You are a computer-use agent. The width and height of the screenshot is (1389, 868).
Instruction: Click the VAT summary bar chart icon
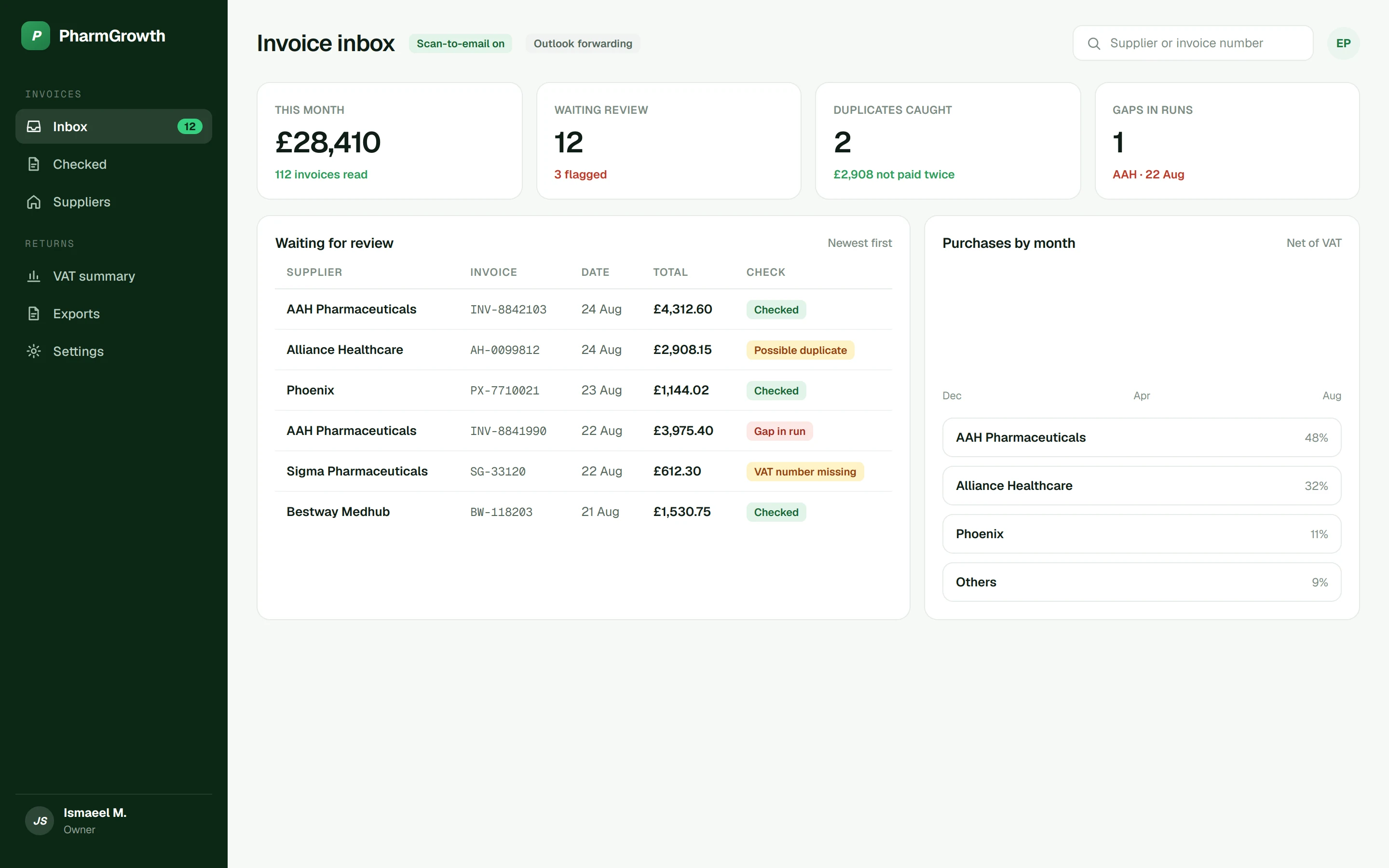click(34, 276)
